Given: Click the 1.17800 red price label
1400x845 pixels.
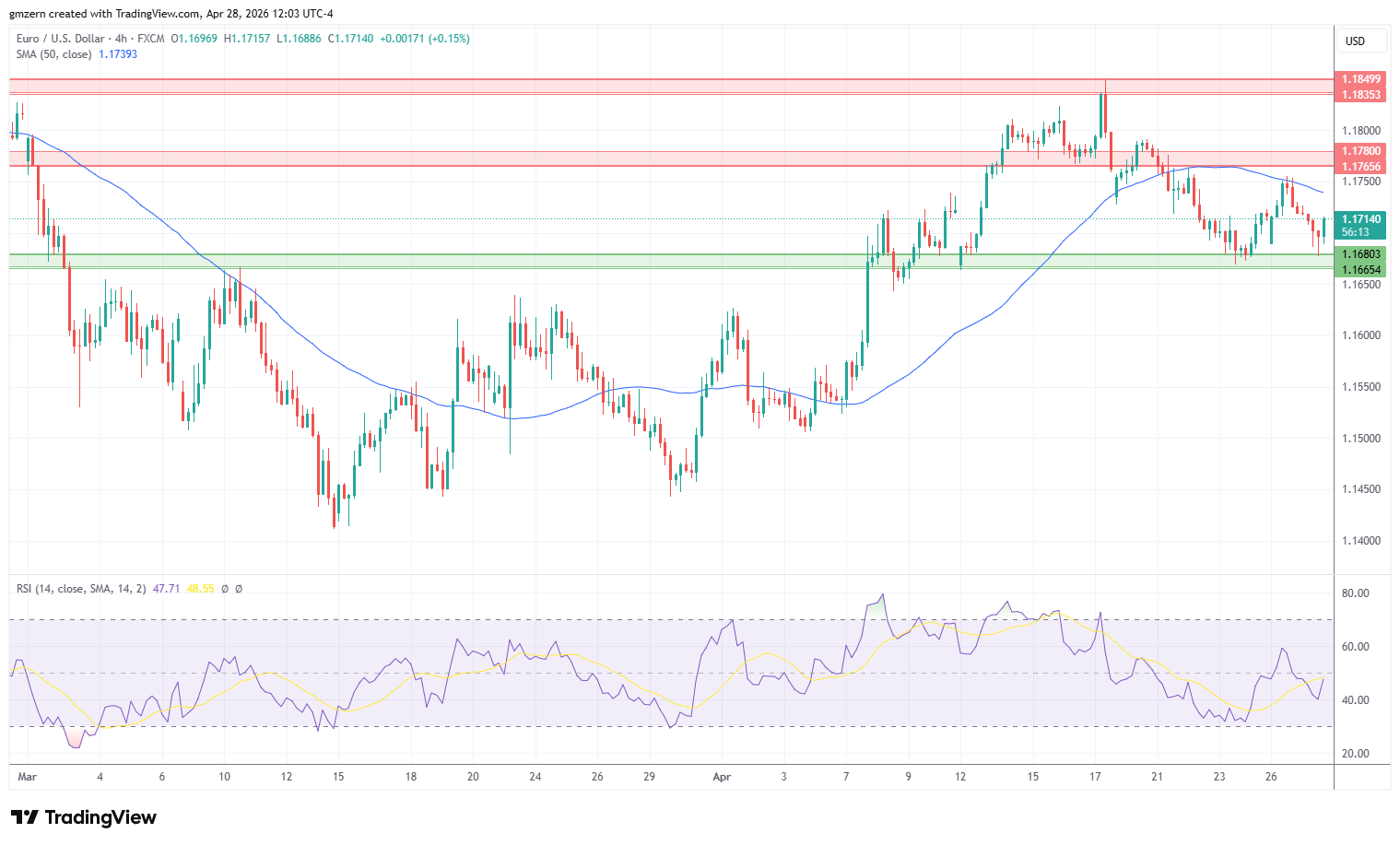Looking at the screenshot, I should point(1360,151).
